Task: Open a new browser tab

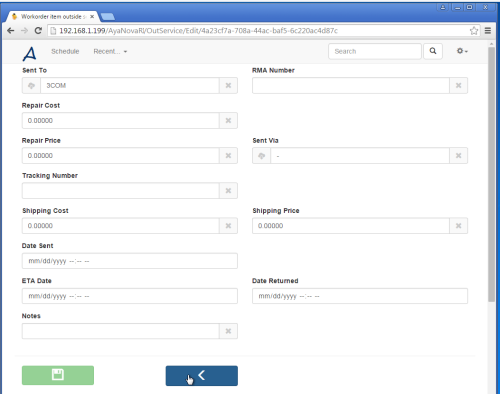Action: (108, 16)
